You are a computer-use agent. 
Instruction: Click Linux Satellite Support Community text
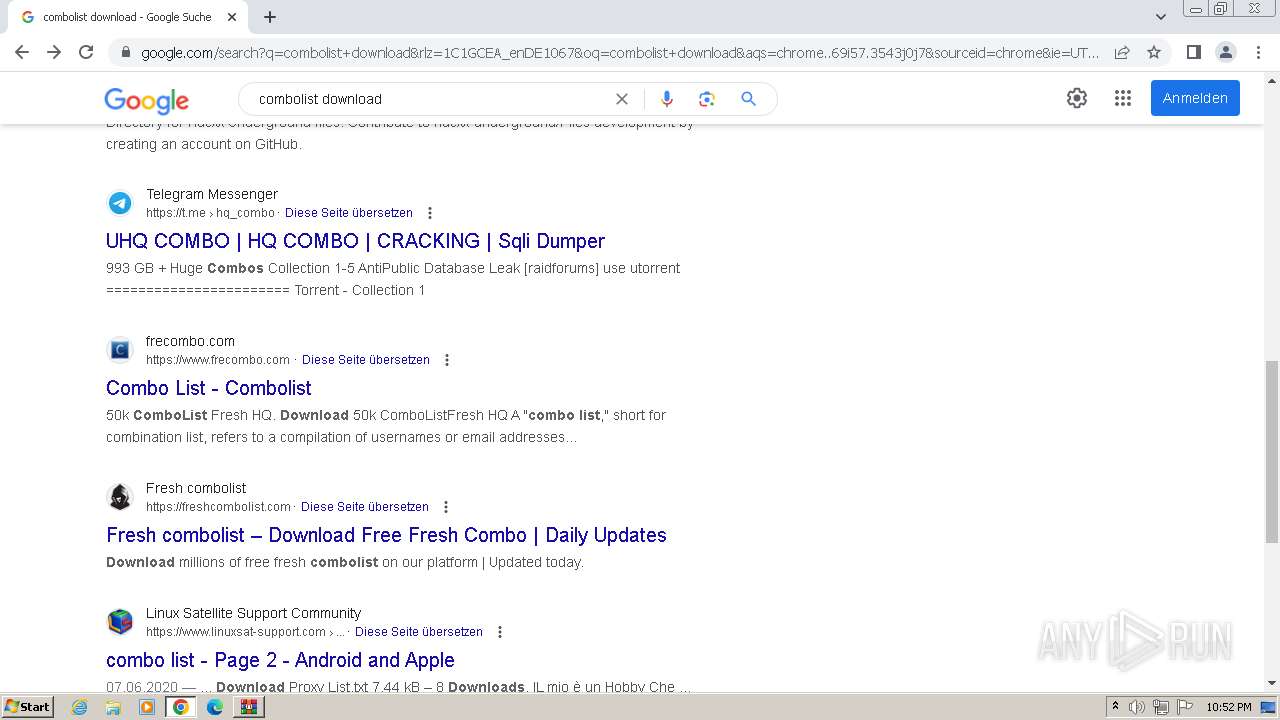click(253, 613)
